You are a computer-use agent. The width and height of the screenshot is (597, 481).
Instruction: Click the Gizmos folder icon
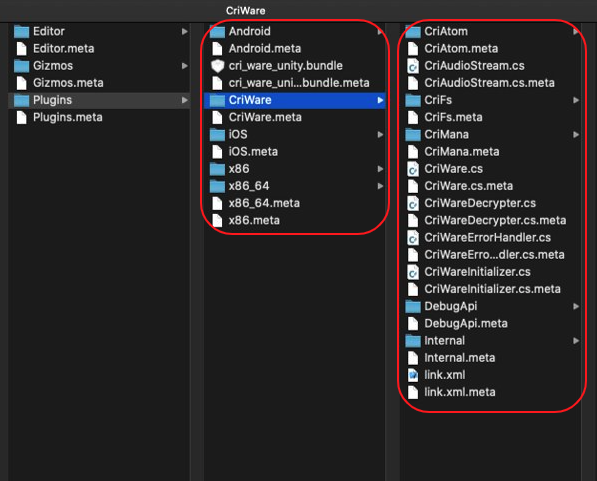point(21,66)
